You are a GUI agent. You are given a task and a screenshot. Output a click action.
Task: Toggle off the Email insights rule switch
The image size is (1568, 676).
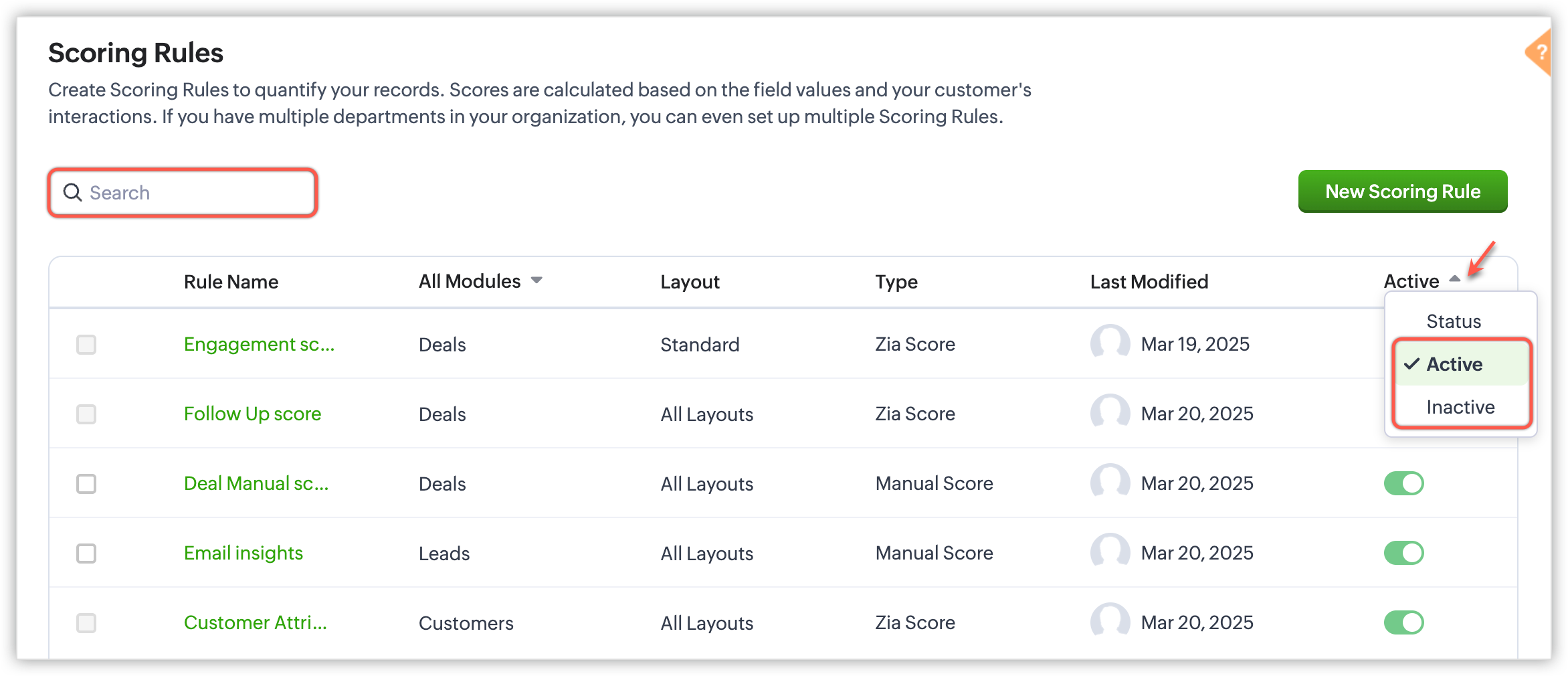coord(1403,553)
